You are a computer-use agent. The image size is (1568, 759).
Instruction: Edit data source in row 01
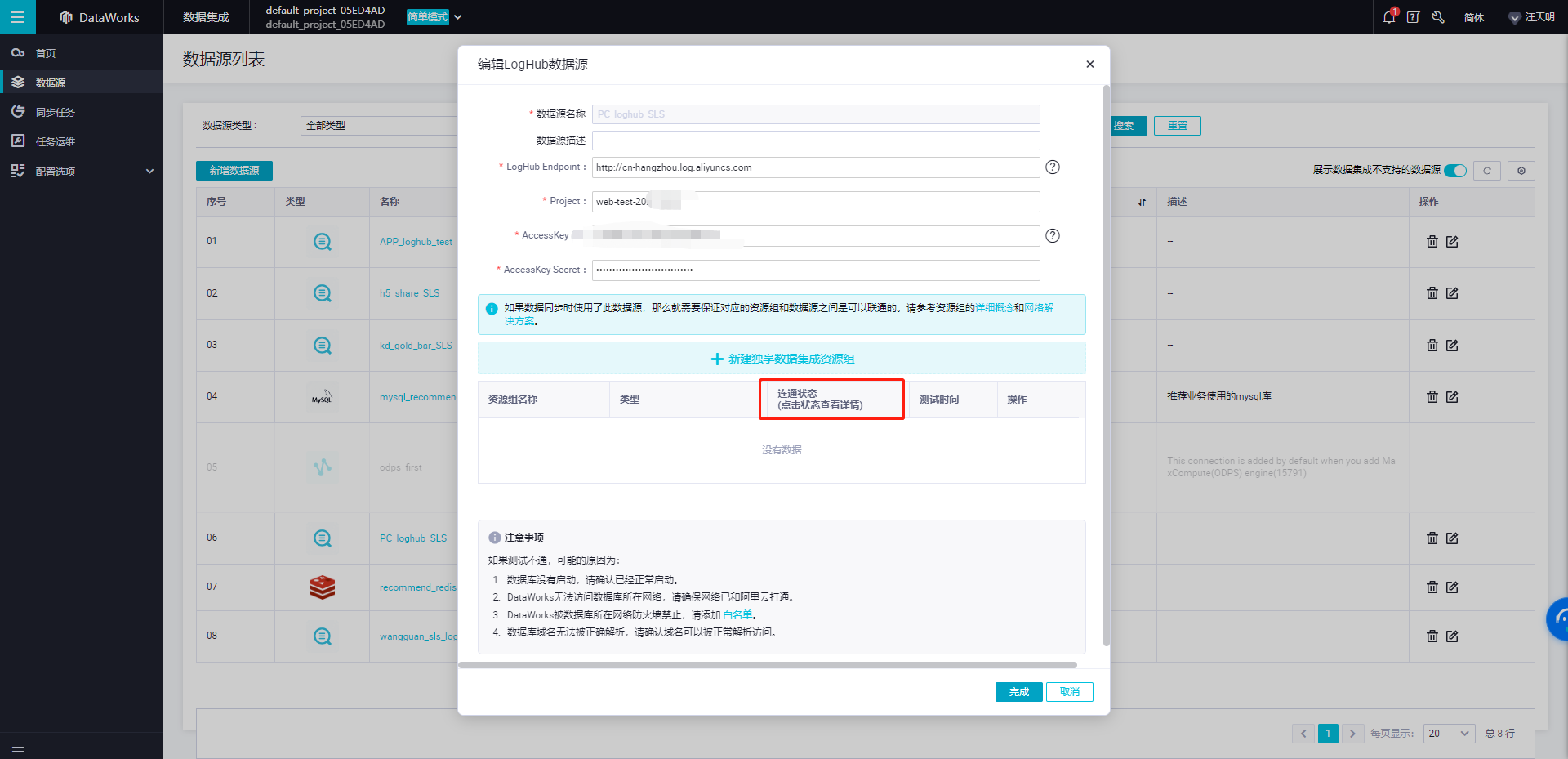pos(1452,242)
